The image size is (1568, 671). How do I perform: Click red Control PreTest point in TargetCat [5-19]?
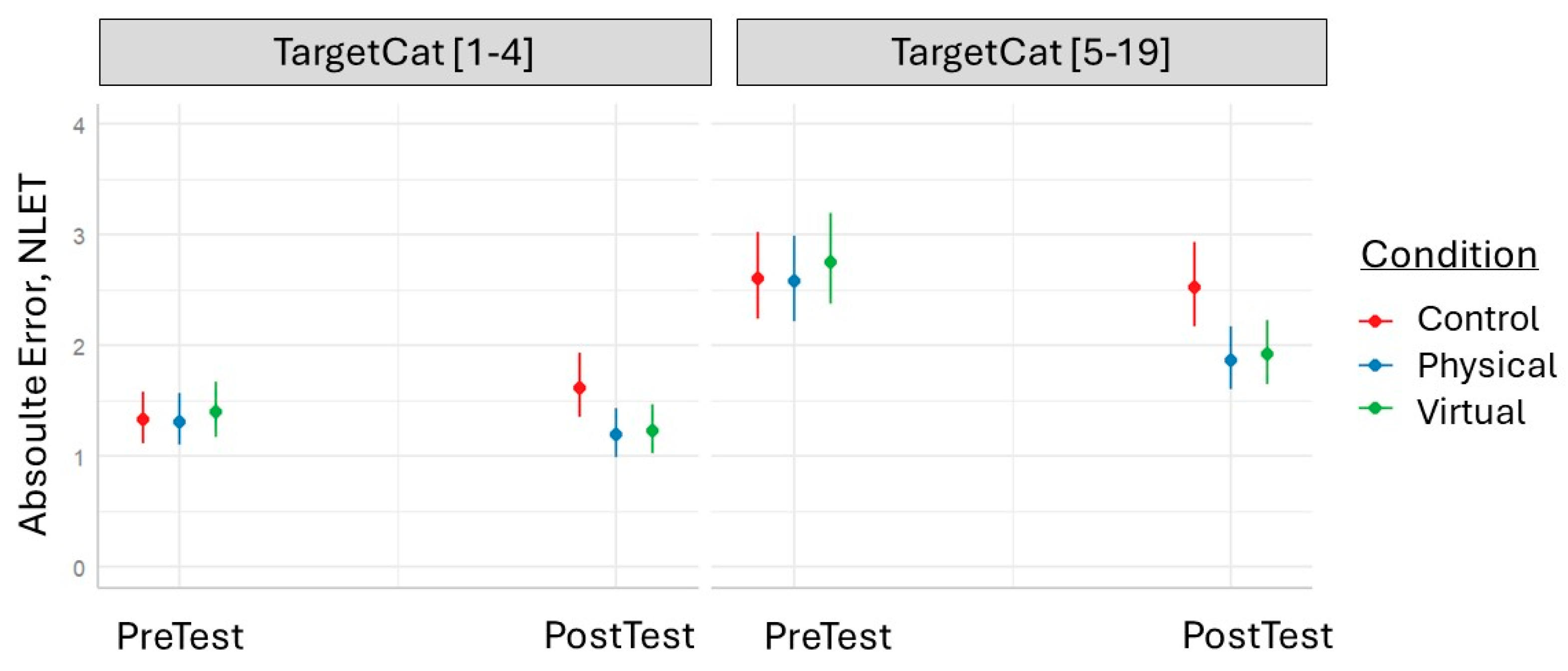click(758, 278)
